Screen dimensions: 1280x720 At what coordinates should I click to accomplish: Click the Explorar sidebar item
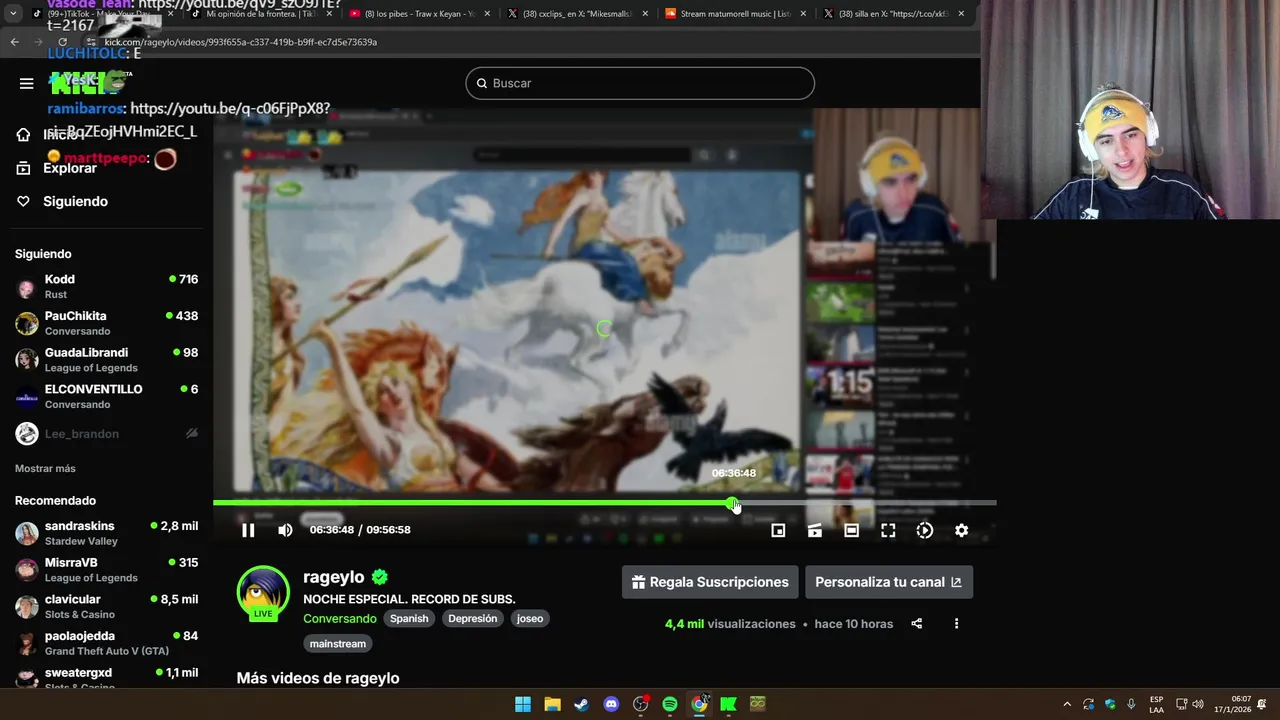56,168
